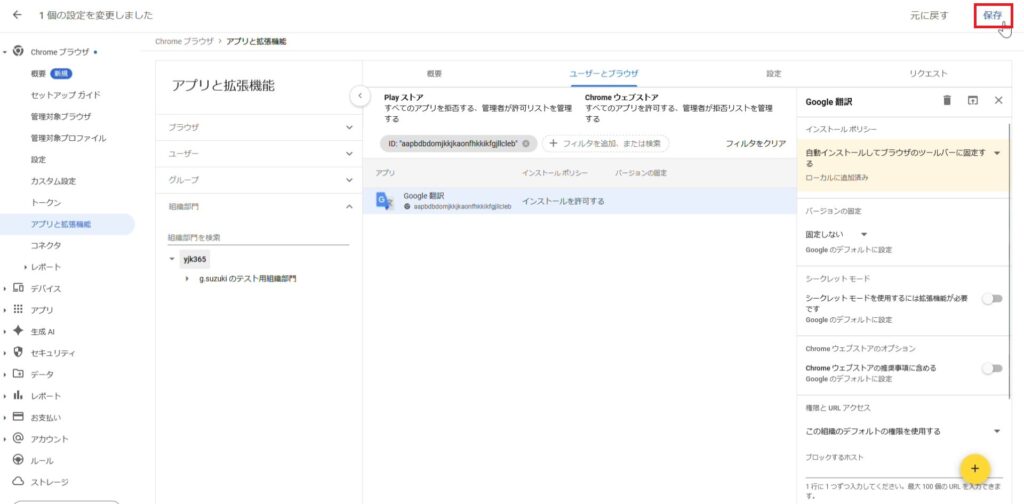
Task: Toggle Chrome ウェブストア recommendation switch
Action: (991, 369)
